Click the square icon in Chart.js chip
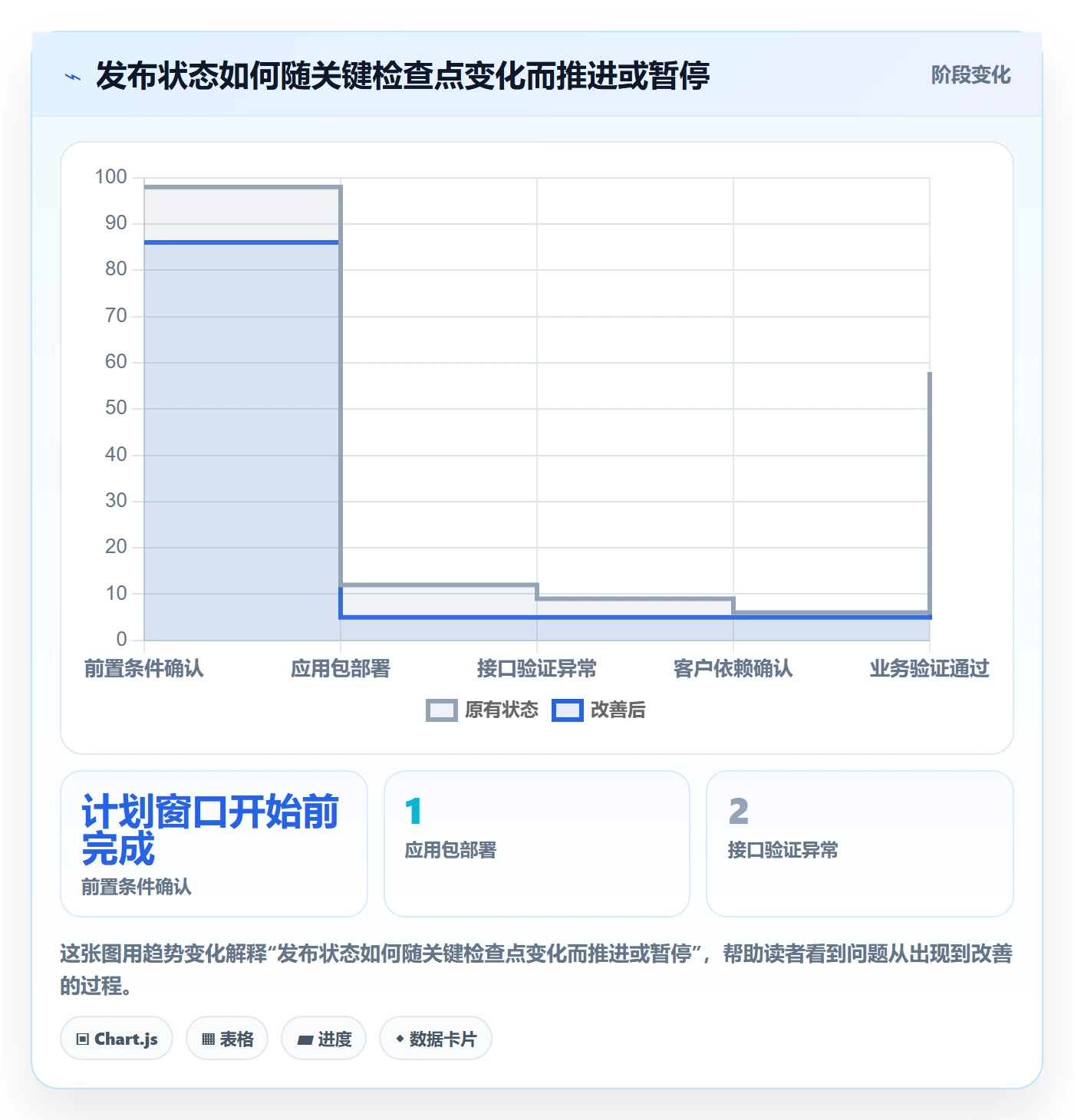This screenshot has height=1120, width=1074. click(83, 1039)
